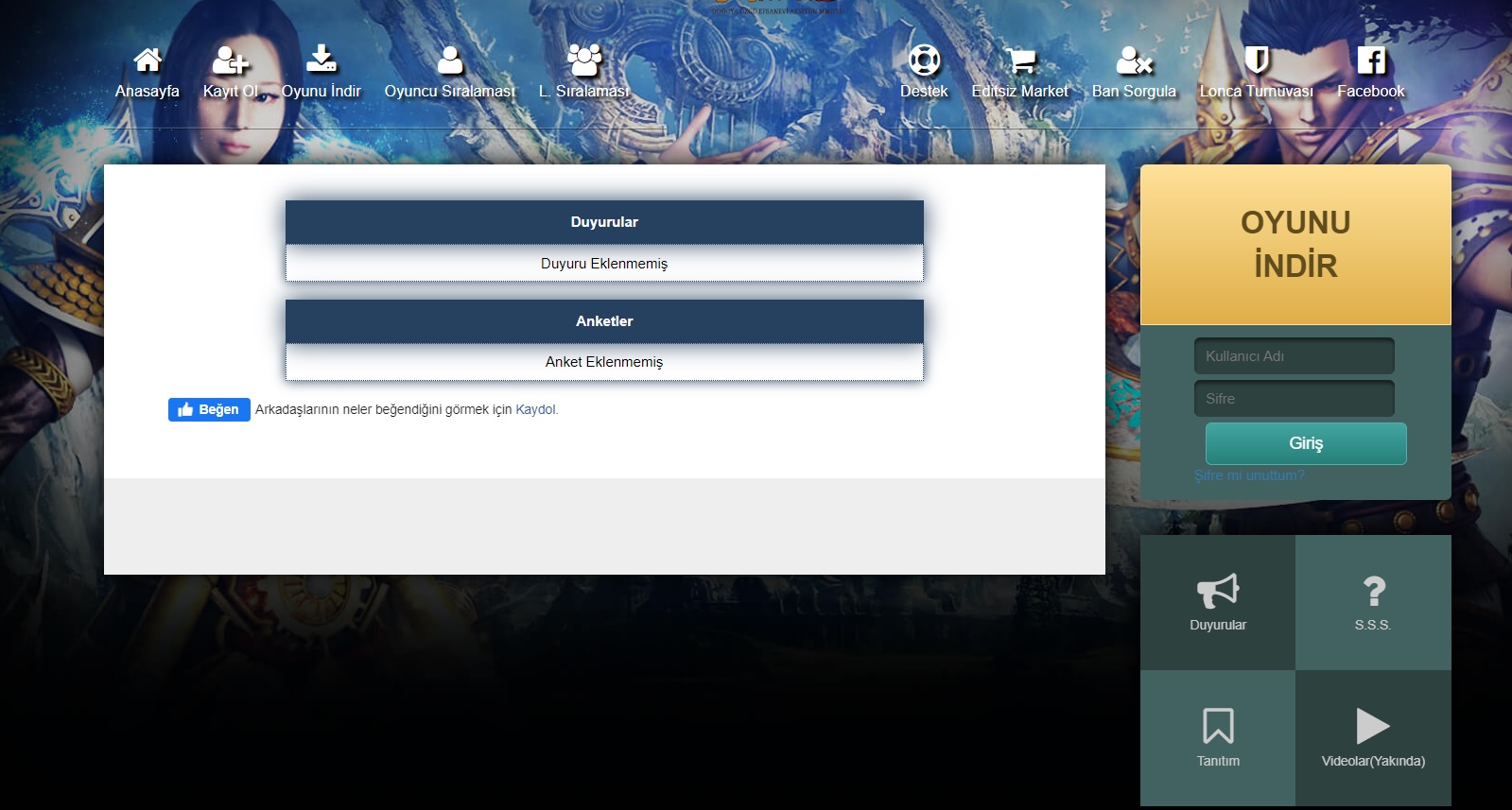
Task: Open the Oyuncu Sıralaması menu label
Action: point(450,91)
